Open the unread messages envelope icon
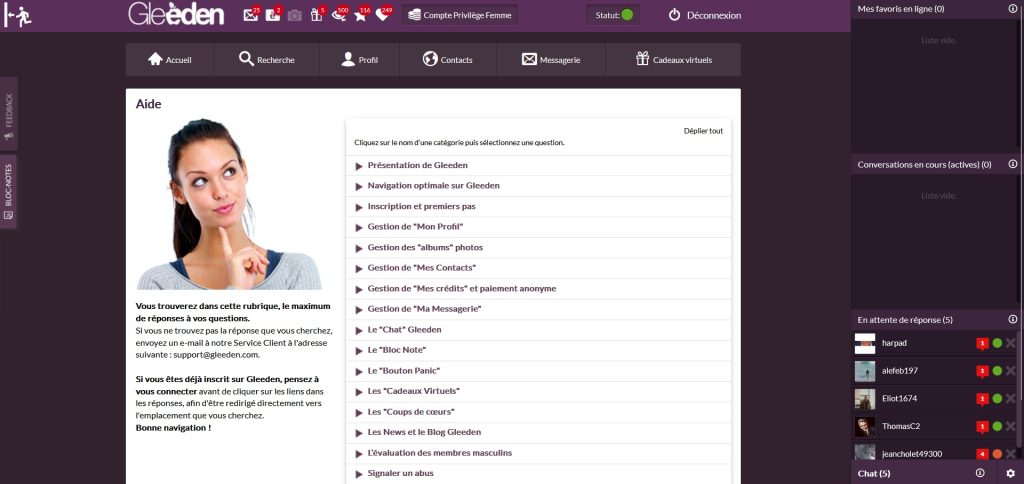The width and height of the screenshot is (1024, 484). [x=250, y=15]
